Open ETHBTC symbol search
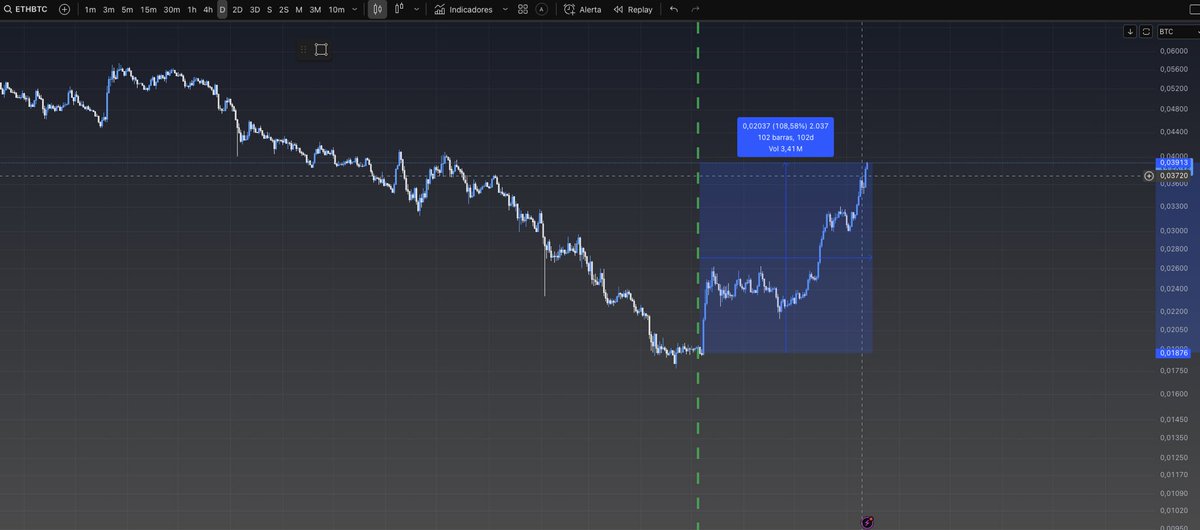Image resolution: width=1200 pixels, height=530 pixels. coord(26,9)
